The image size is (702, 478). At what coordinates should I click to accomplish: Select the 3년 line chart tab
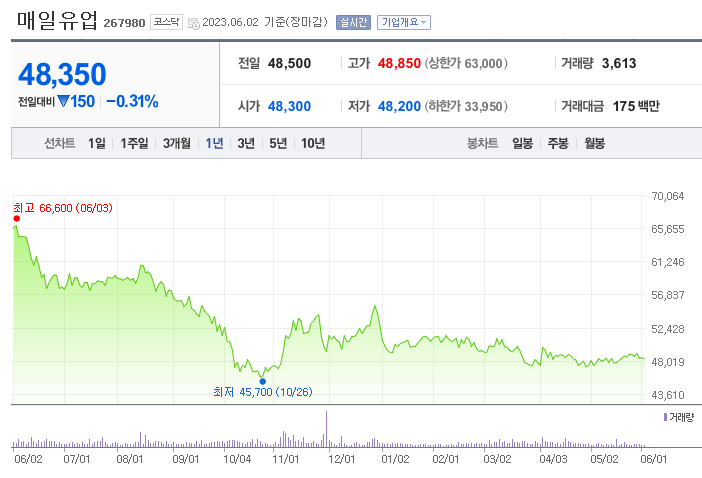point(246,143)
